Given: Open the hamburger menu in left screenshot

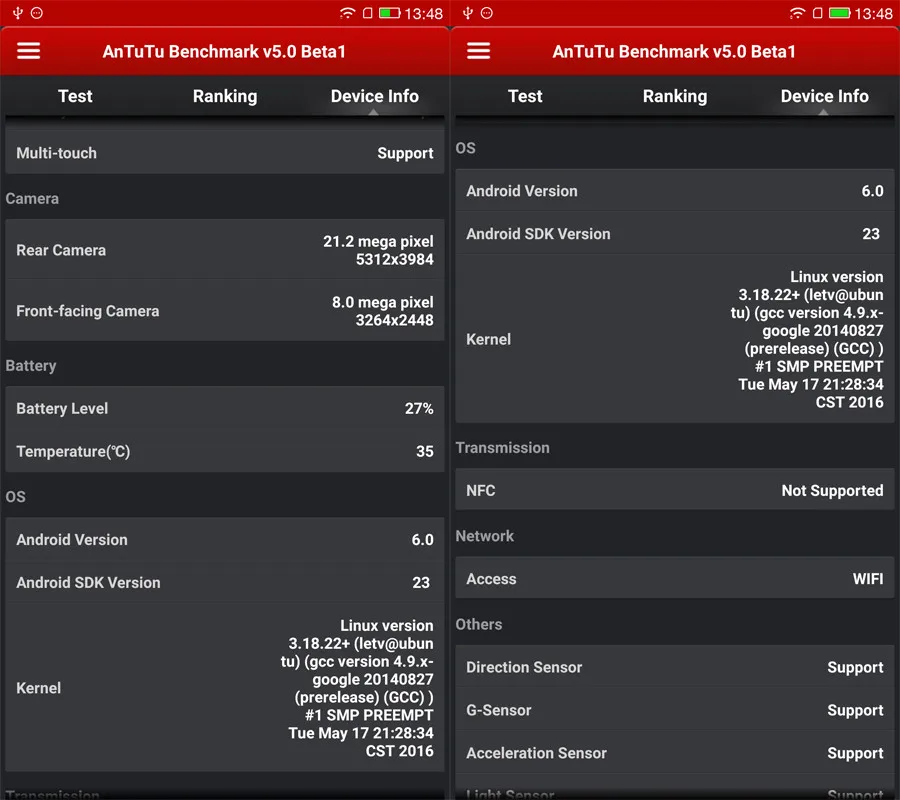Looking at the screenshot, I should pyautogui.click(x=28, y=51).
